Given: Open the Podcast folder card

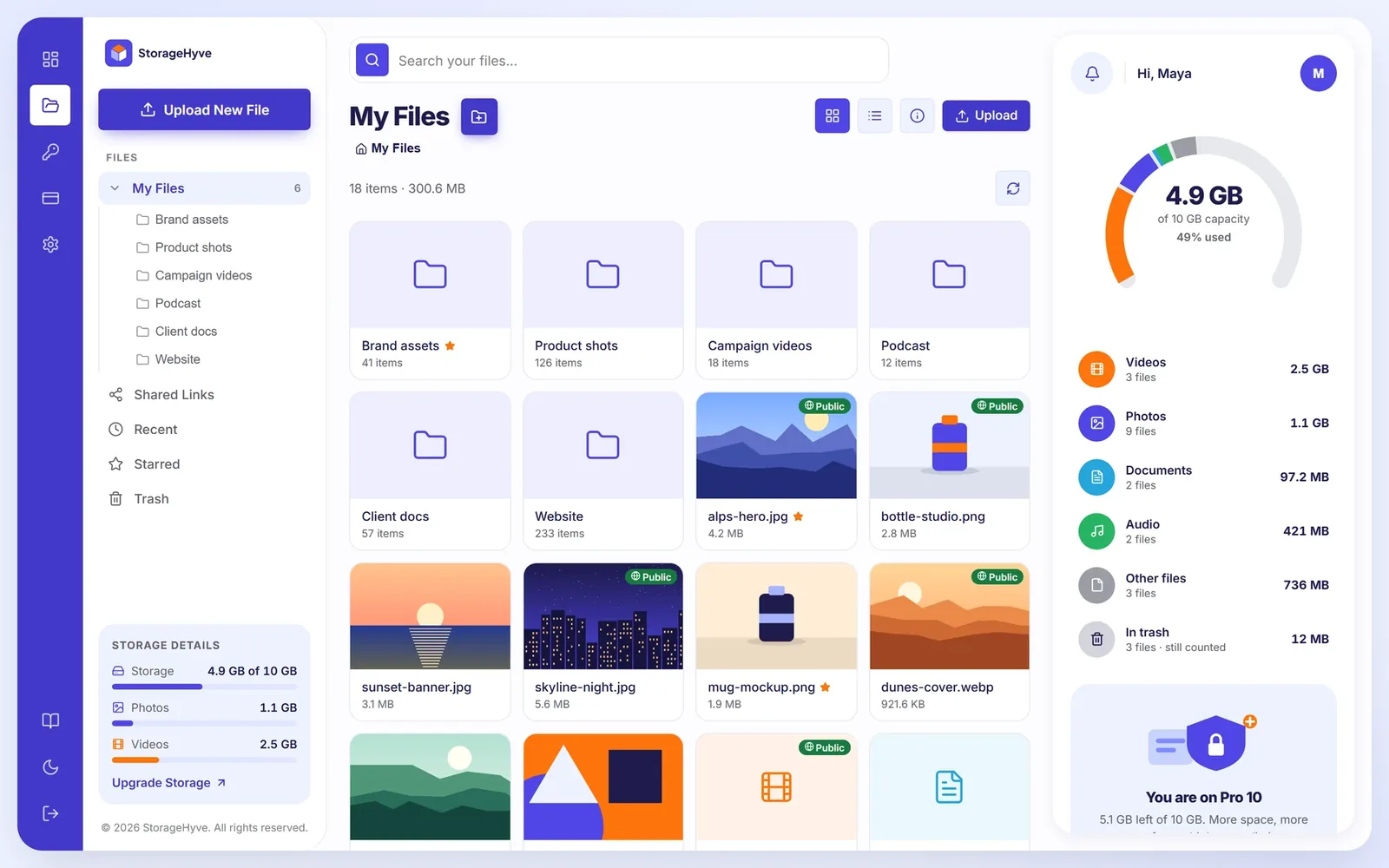Looking at the screenshot, I should coord(949,300).
